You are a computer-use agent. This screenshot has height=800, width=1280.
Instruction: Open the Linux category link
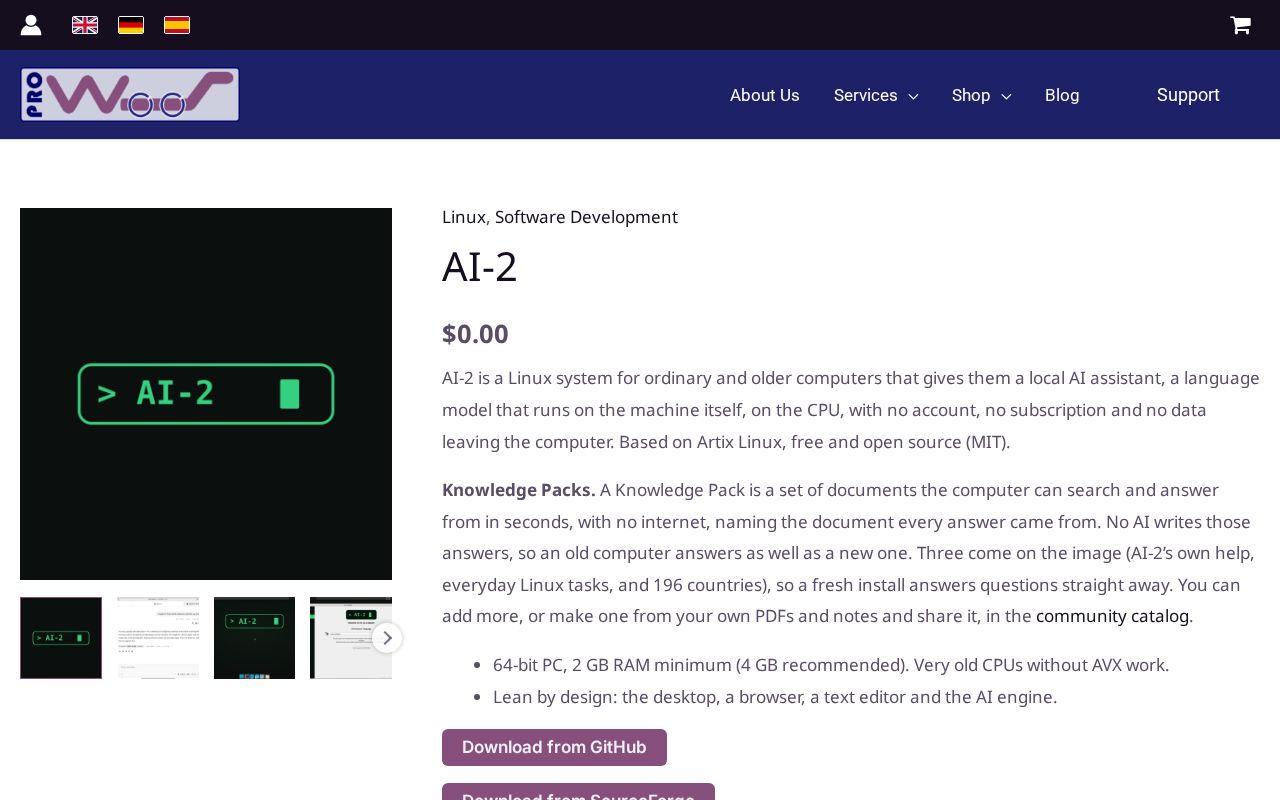click(x=464, y=217)
